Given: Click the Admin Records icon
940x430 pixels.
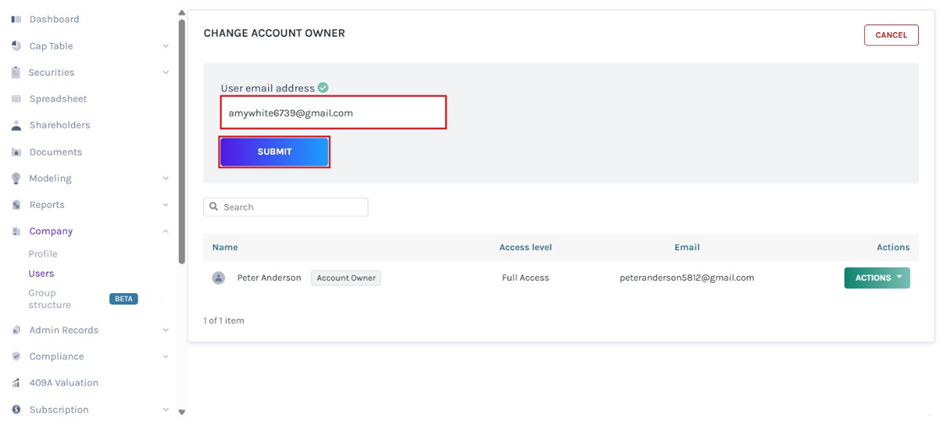Looking at the screenshot, I should click(x=16, y=330).
